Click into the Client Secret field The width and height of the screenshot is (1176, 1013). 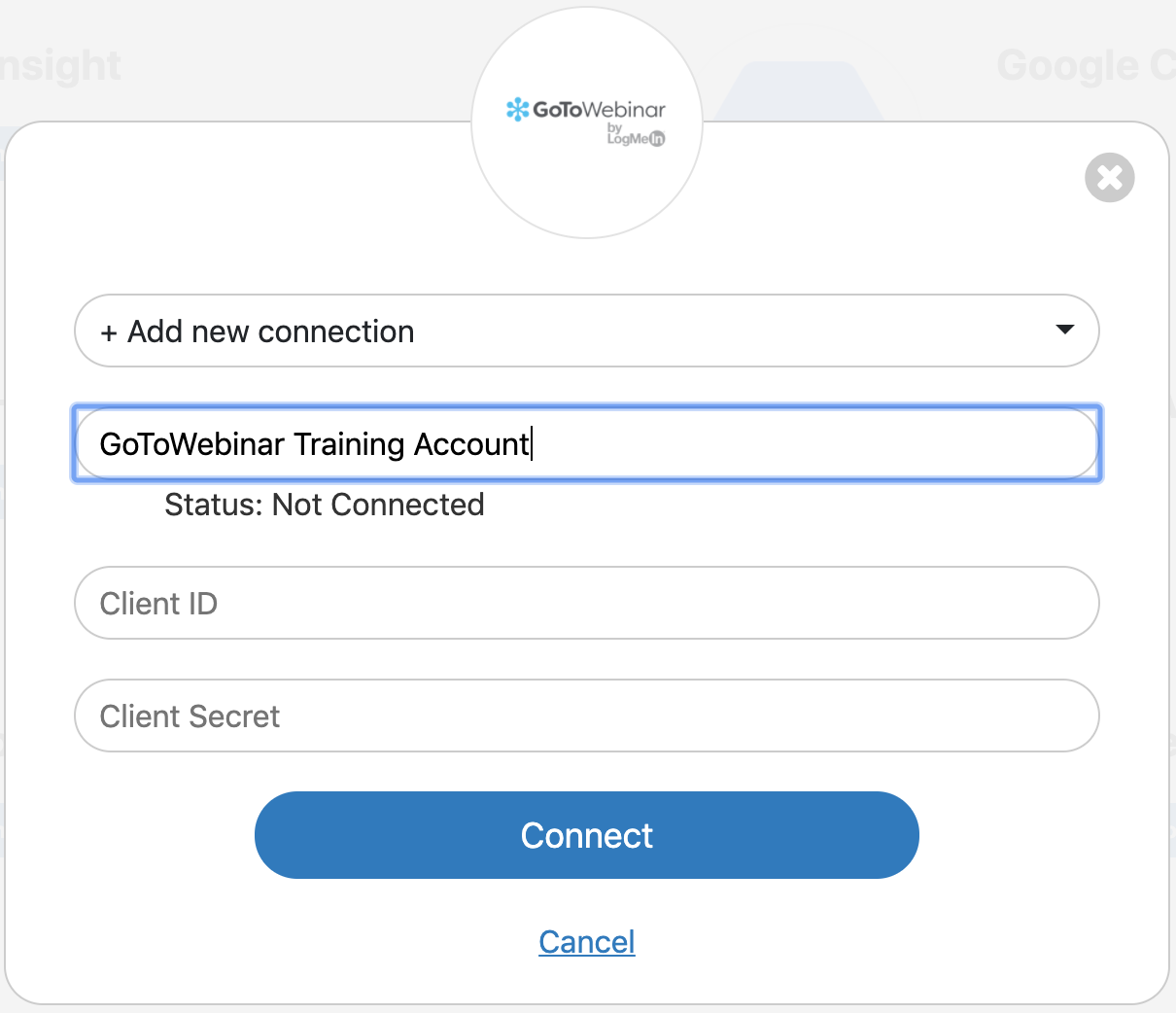586,716
